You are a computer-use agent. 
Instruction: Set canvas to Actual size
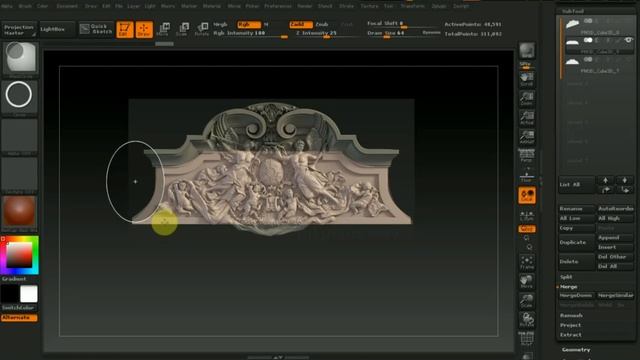527,118
